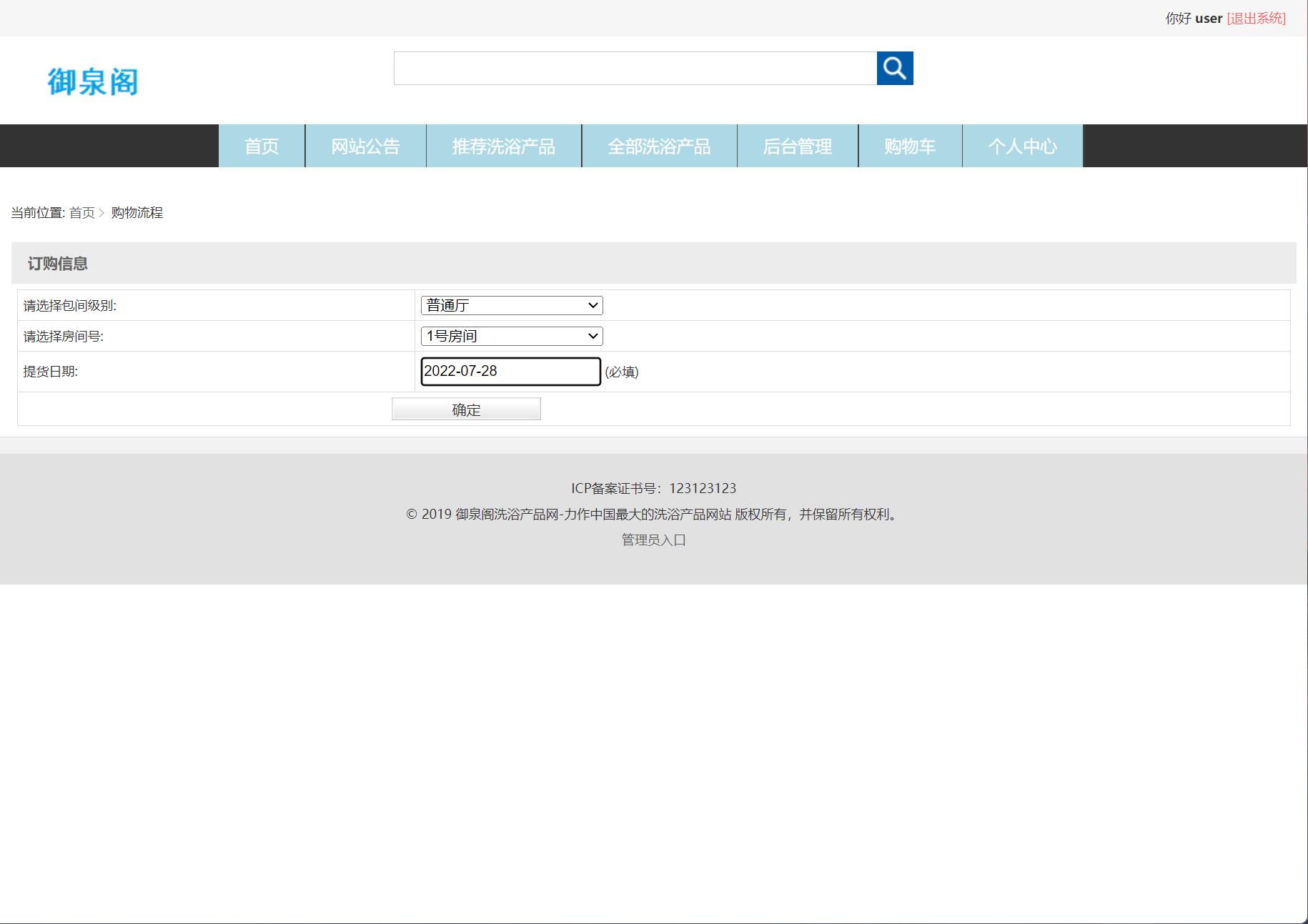Click the 2019 copyright line in footer
Image resolution: width=1308 pixels, height=924 pixels.
click(654, 514)
